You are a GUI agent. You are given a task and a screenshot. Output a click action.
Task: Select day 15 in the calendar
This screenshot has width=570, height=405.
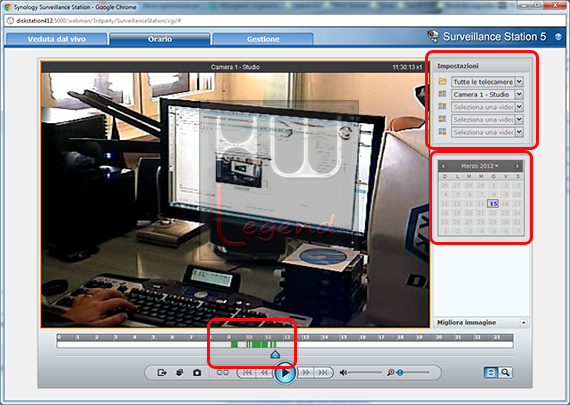493,204
